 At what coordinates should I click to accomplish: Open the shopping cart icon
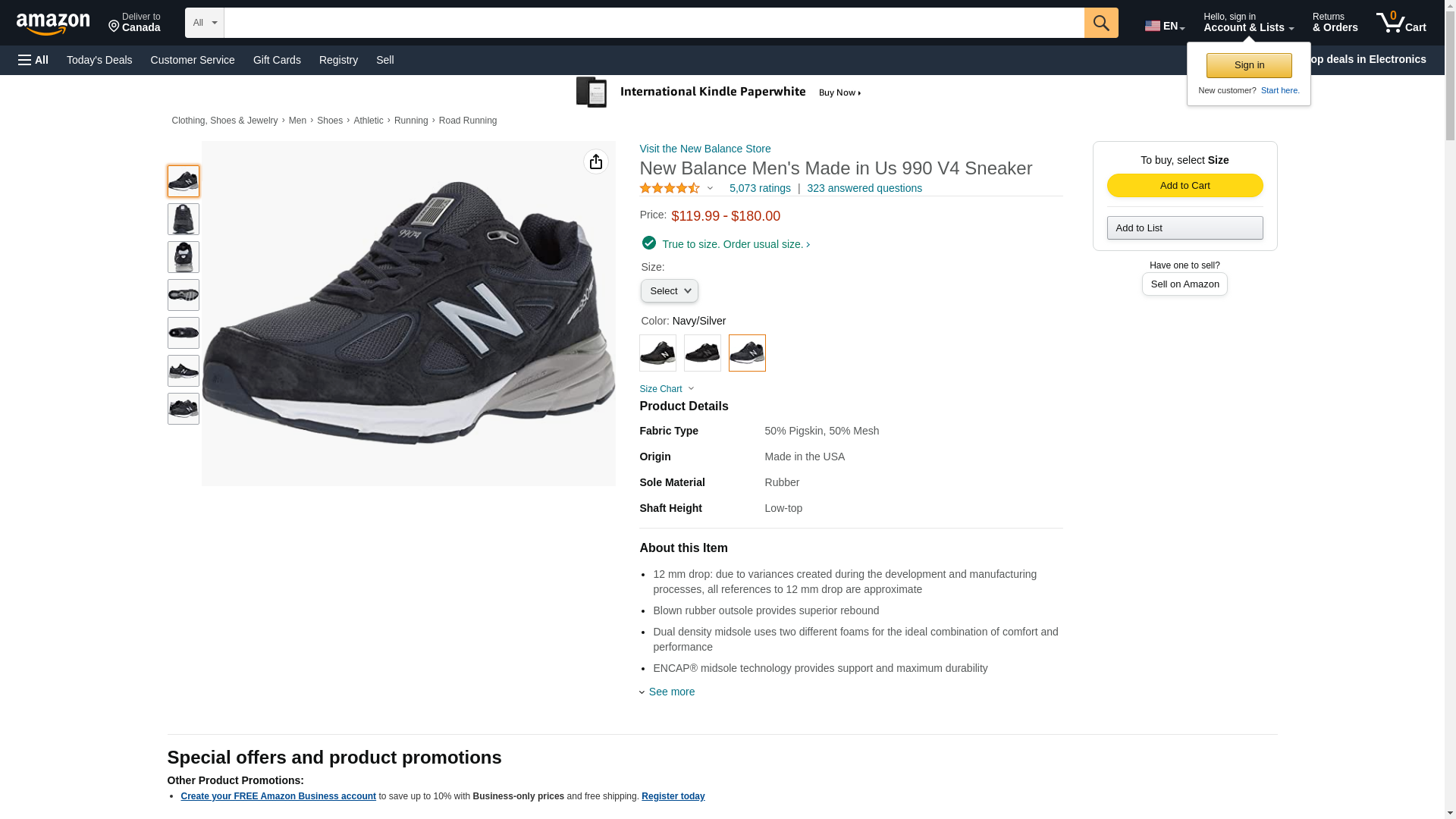[1401, 23]
